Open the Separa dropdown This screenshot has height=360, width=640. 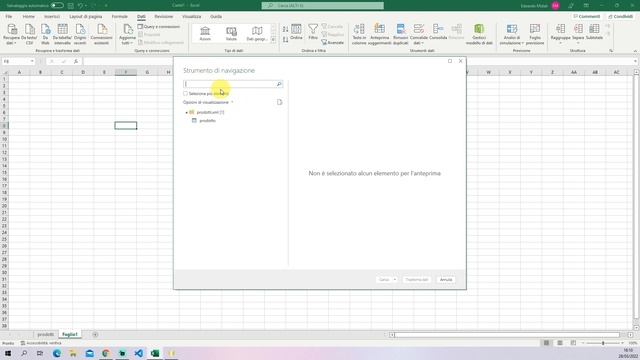(578, 34)
